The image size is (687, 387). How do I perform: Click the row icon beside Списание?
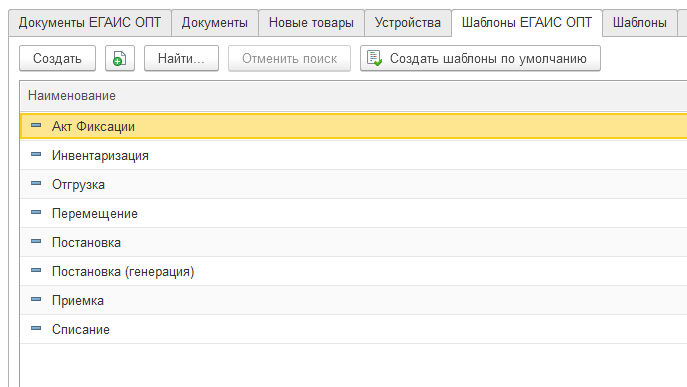tap(36, 328)
